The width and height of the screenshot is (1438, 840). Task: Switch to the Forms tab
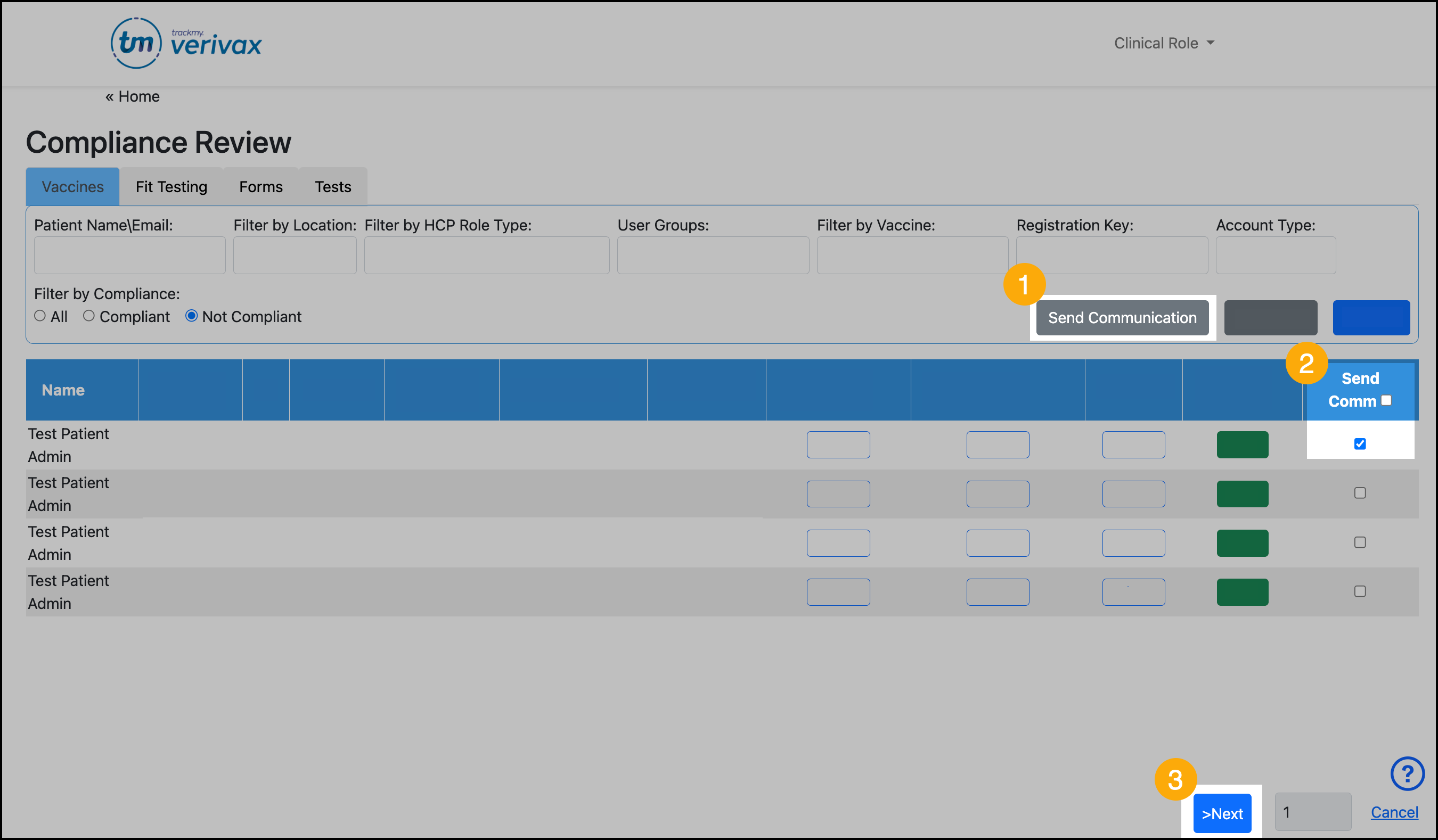click(x=261, y=187)
